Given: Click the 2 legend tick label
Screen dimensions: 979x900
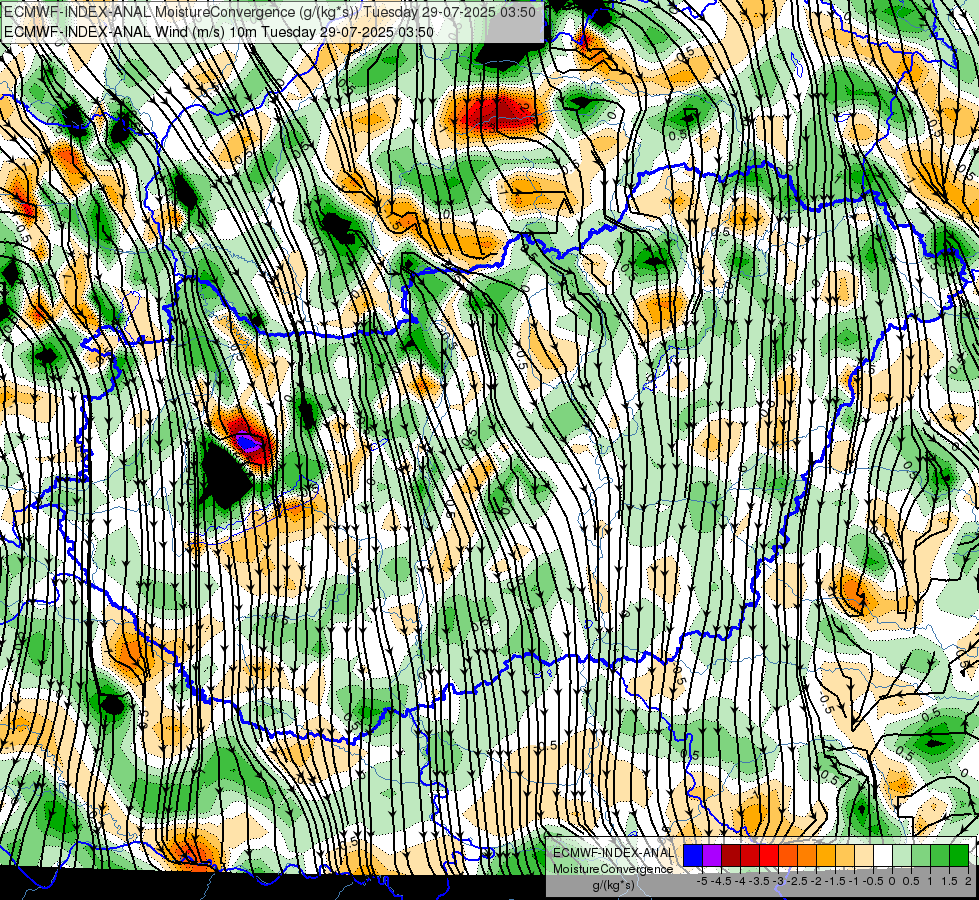Looking at the screenshot, I should tap(968, 881).
